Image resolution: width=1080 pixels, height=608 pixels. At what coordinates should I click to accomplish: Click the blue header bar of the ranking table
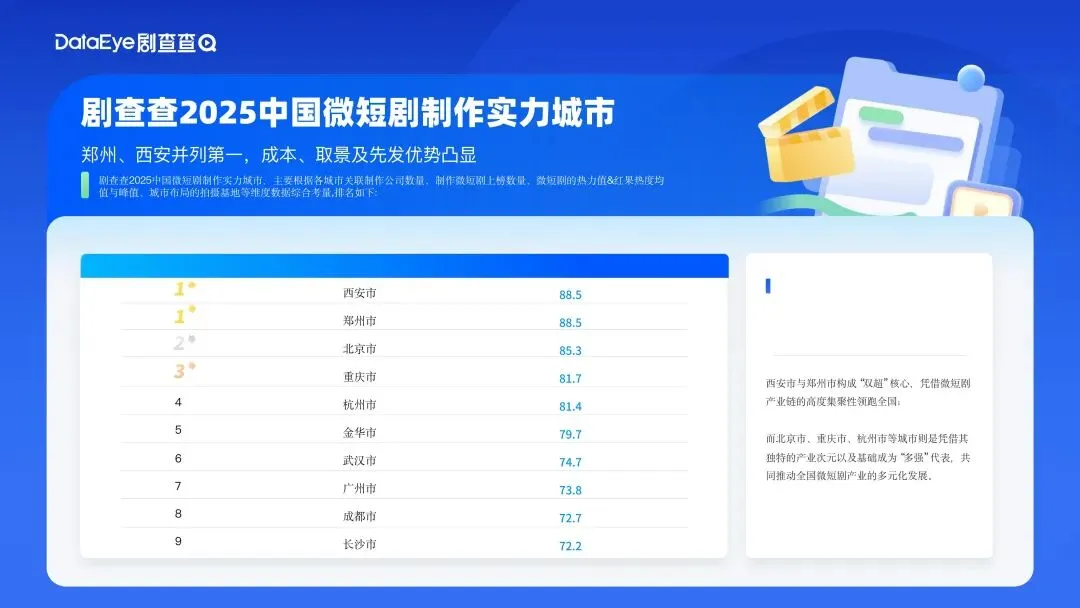click(x=404, y=266)
